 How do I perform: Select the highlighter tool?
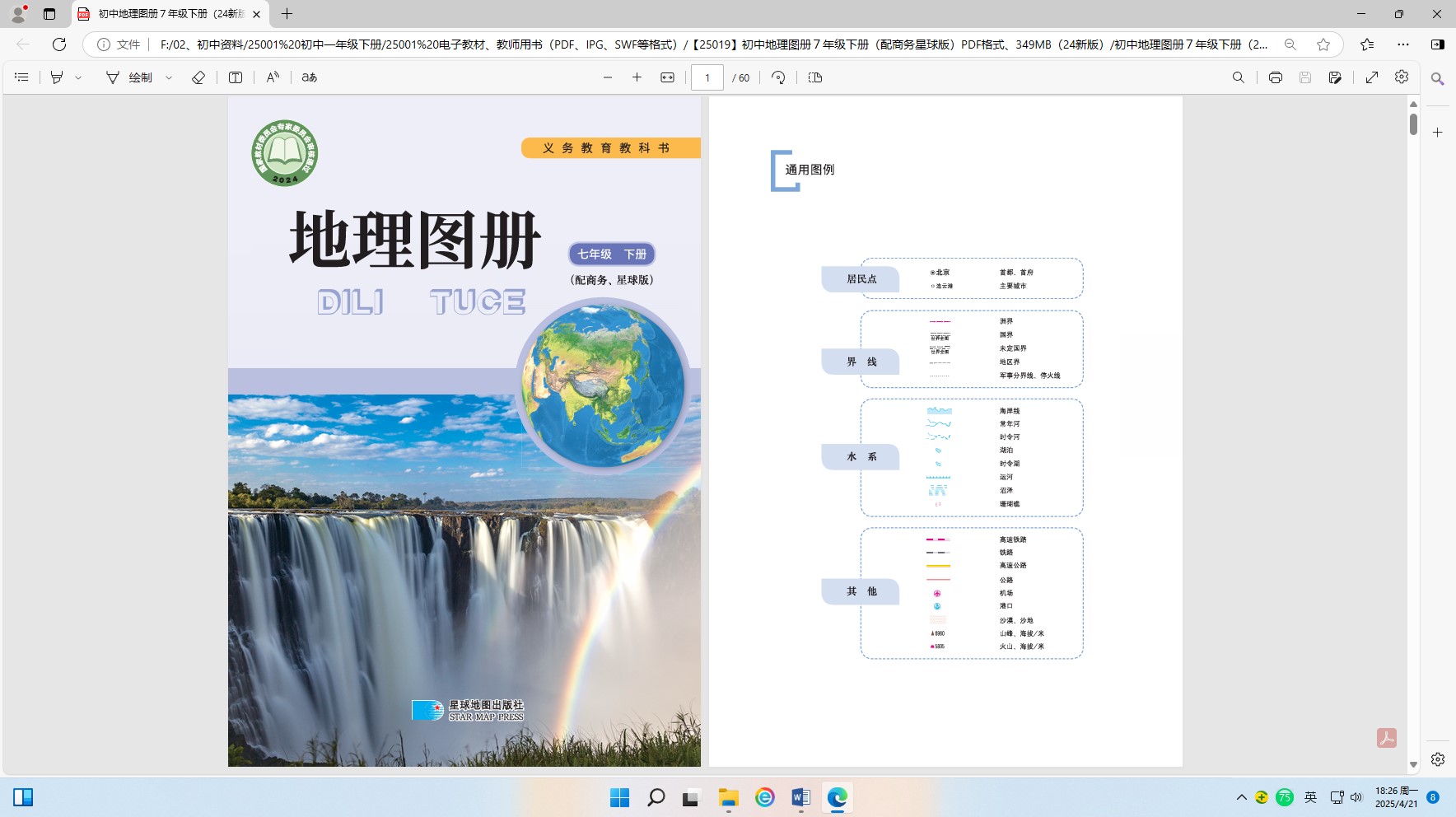57,77
